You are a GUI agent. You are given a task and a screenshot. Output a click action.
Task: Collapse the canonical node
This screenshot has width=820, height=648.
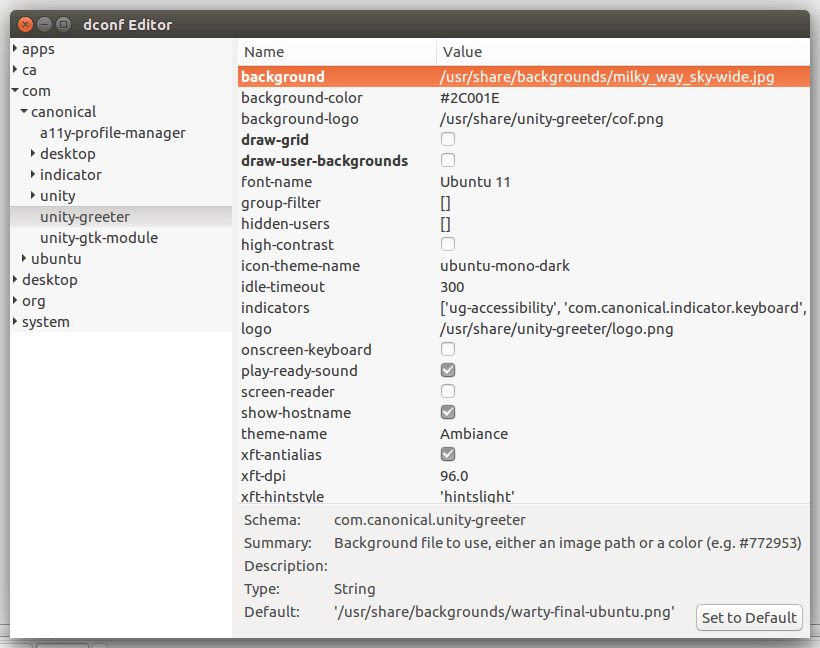[x=23, y=111]
